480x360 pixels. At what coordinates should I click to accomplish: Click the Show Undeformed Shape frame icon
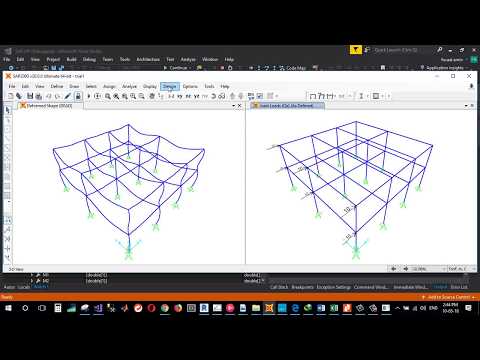click(x=313, y=96)
